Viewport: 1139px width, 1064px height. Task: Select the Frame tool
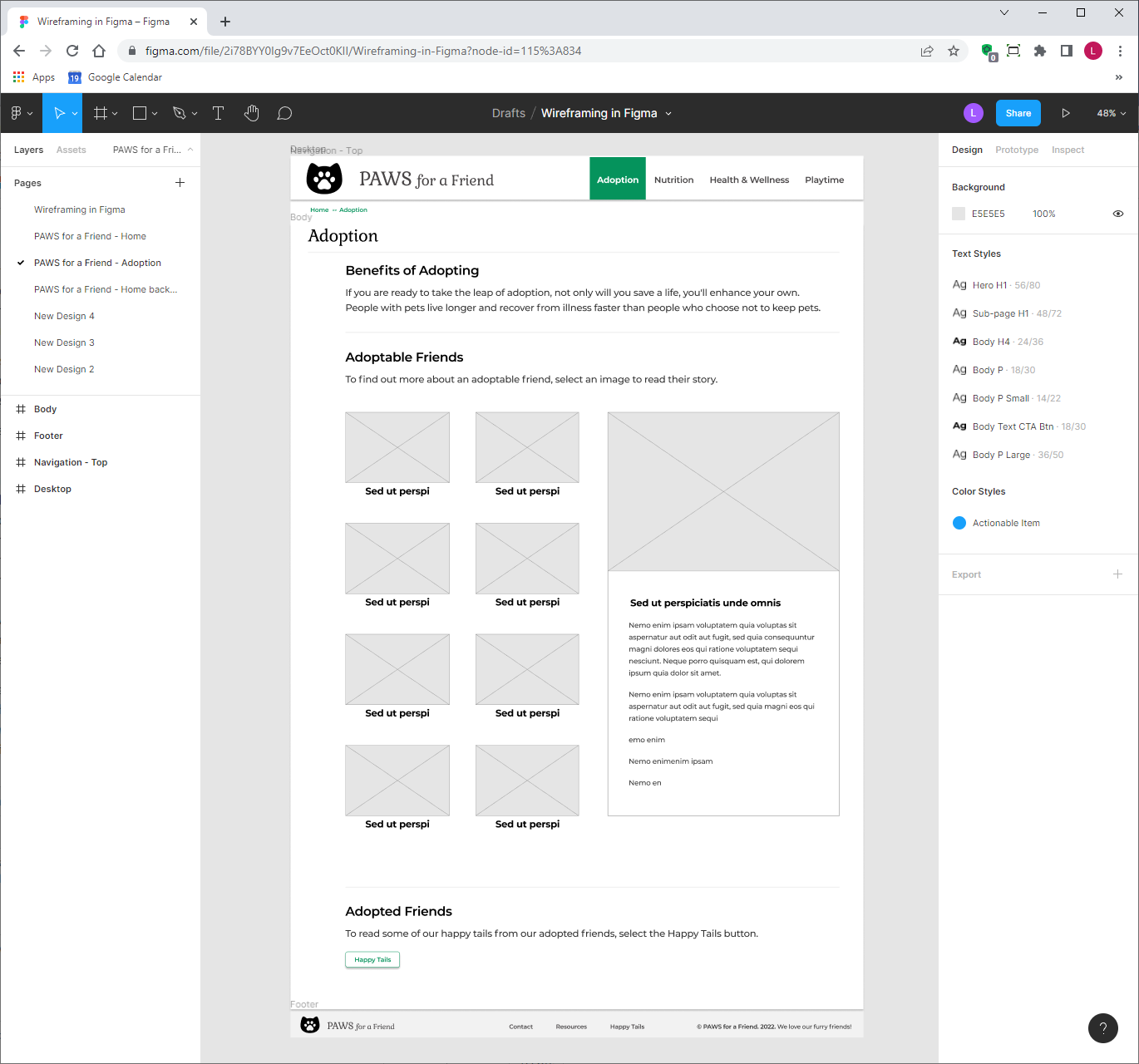point(100,112)
